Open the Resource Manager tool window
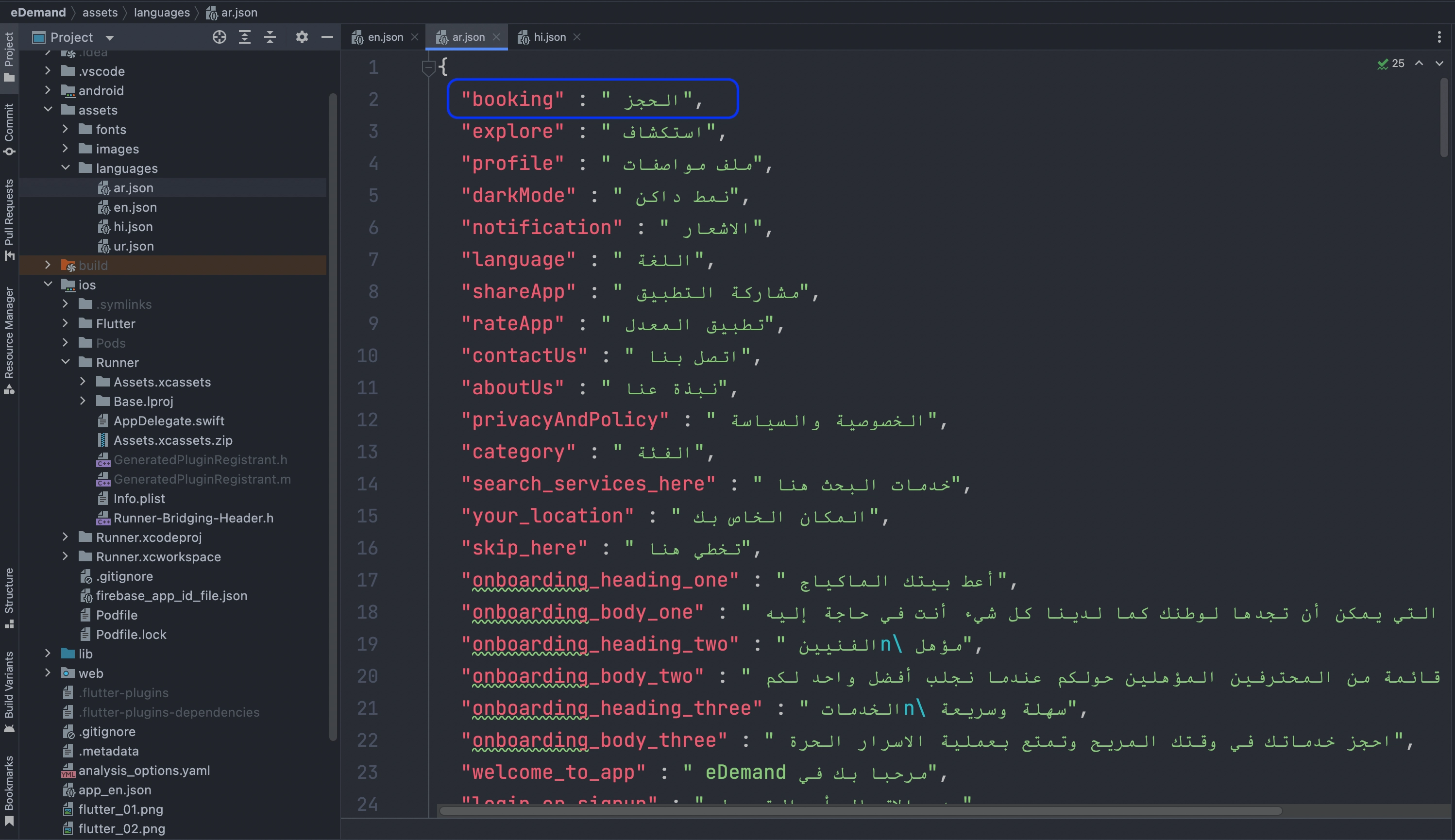The width and height of the screenshot is (1455, 840). point(9,340)
